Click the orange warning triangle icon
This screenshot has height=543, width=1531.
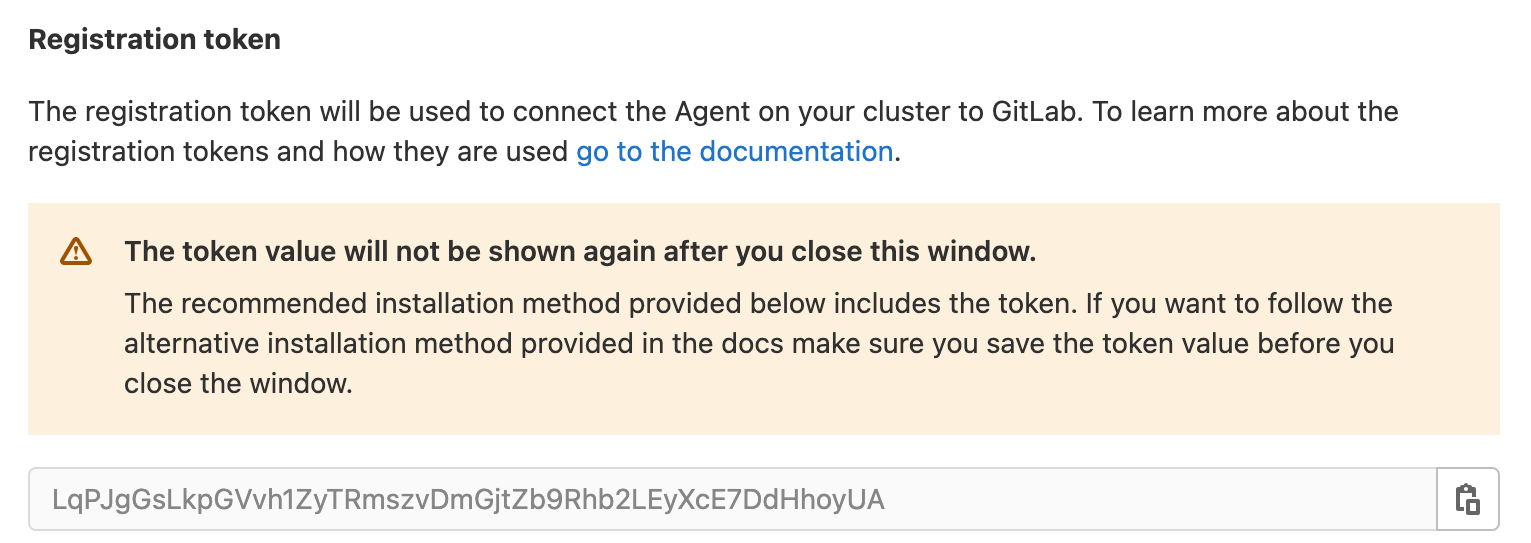[x=76, y=252]
